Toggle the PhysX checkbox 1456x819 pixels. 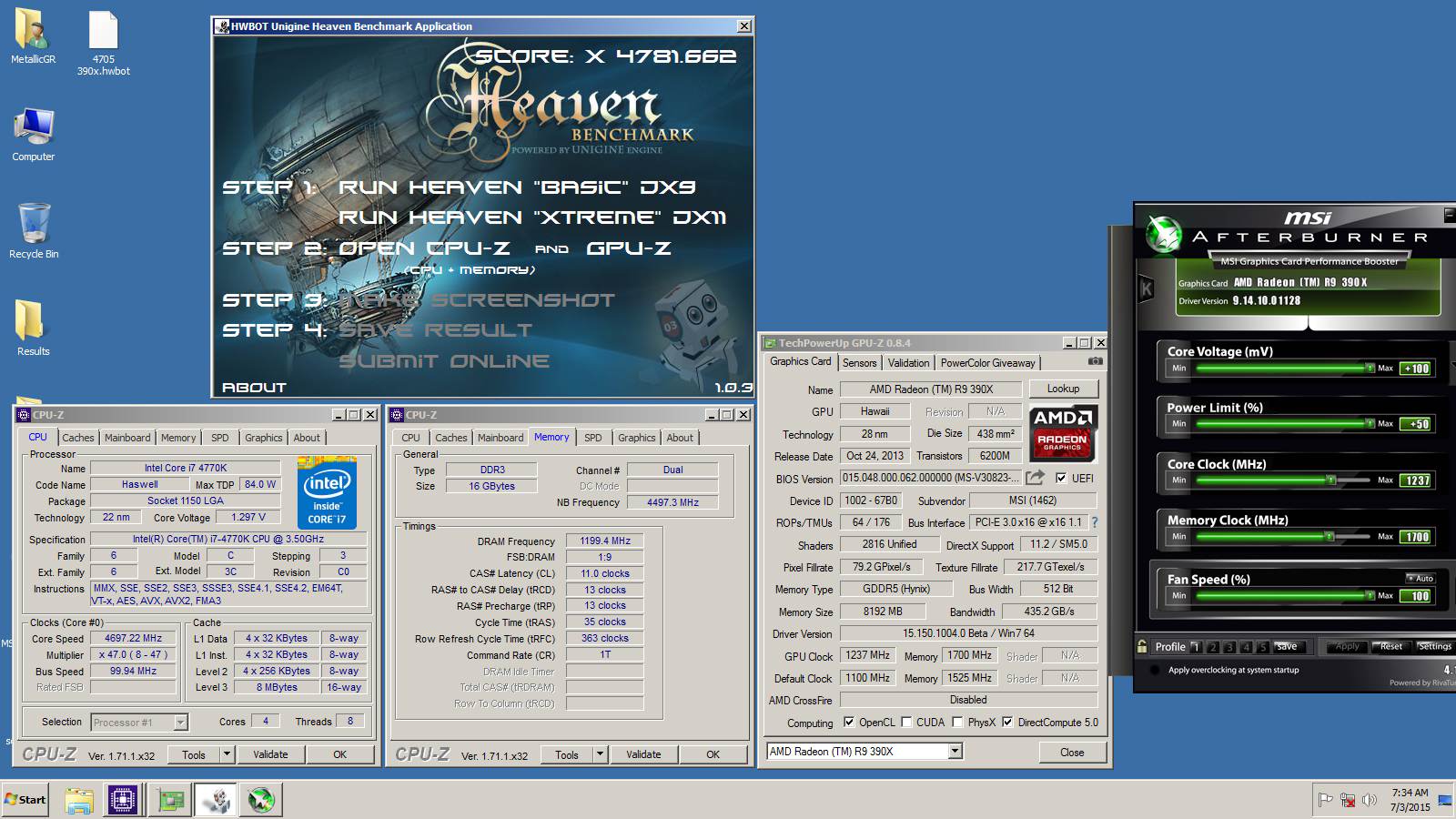point(957,723)
